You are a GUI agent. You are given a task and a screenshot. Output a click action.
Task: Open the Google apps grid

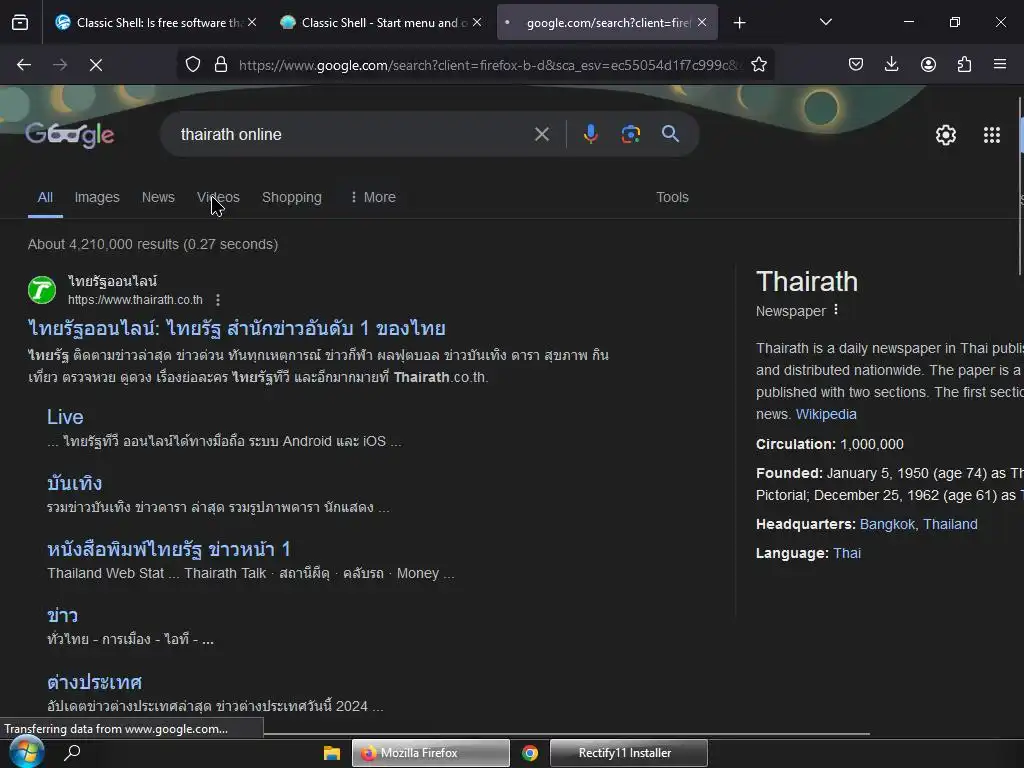tap(991, 135)
